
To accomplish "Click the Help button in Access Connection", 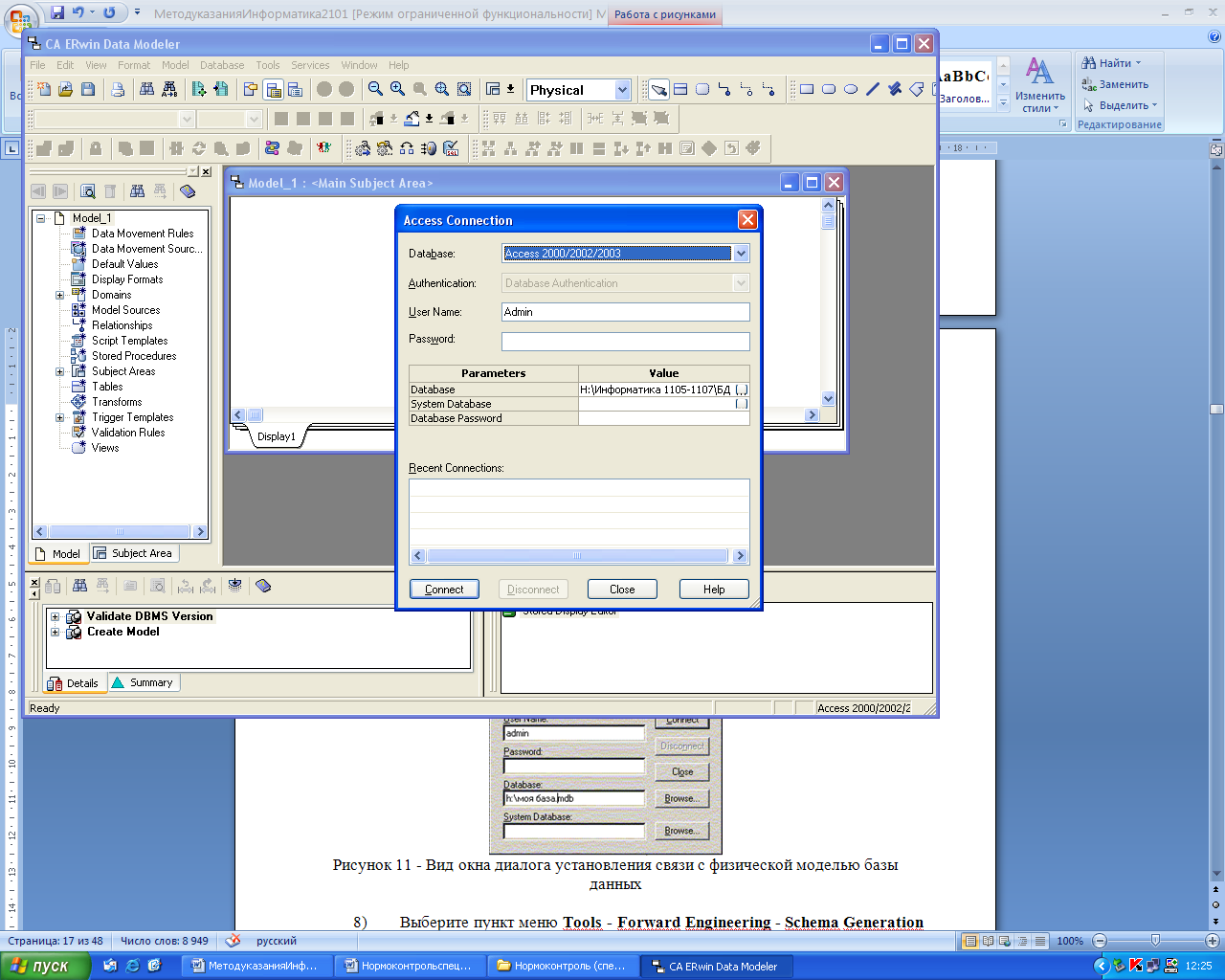I will click(x=714, y=590).
